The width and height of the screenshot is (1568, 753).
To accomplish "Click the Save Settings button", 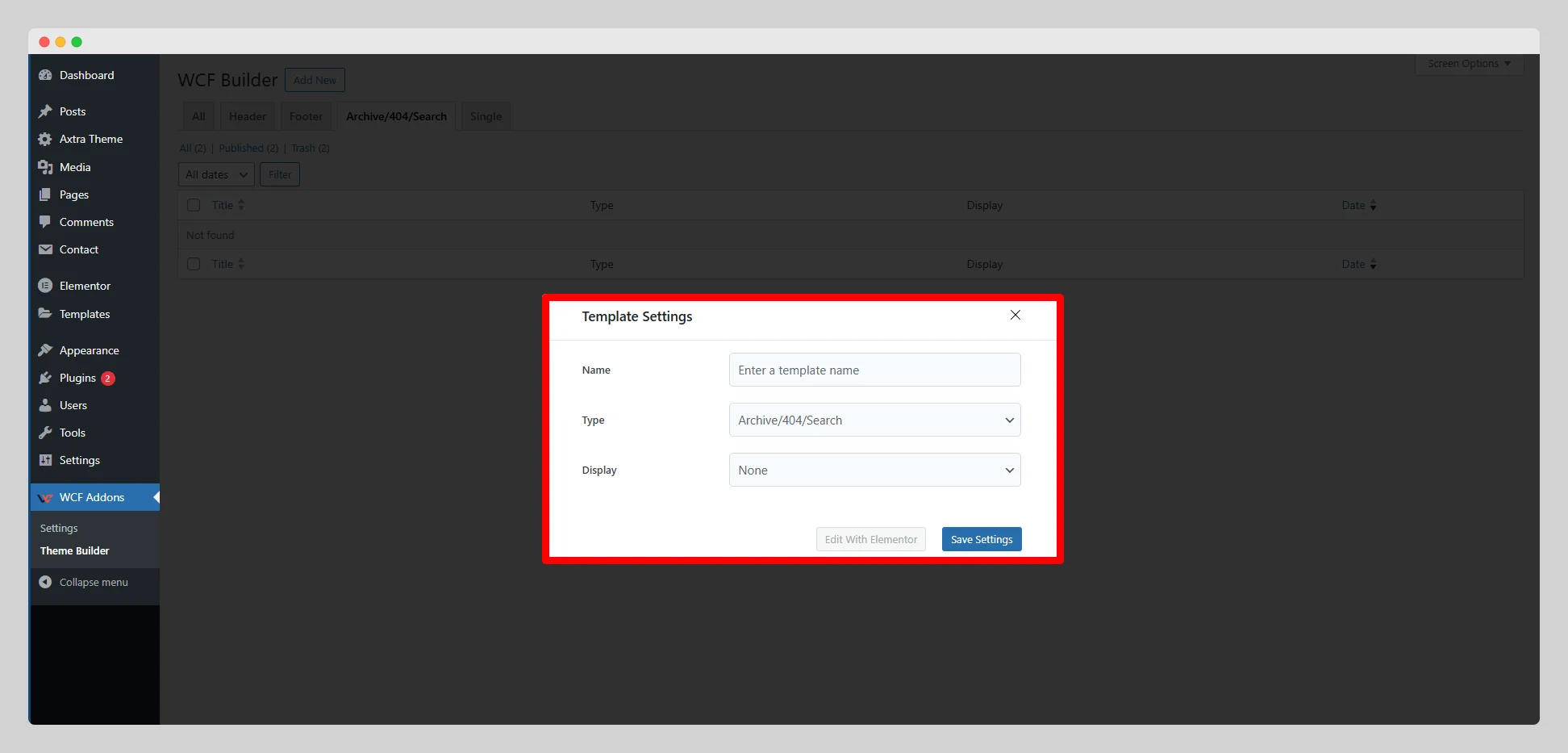I will click(982, 539).
